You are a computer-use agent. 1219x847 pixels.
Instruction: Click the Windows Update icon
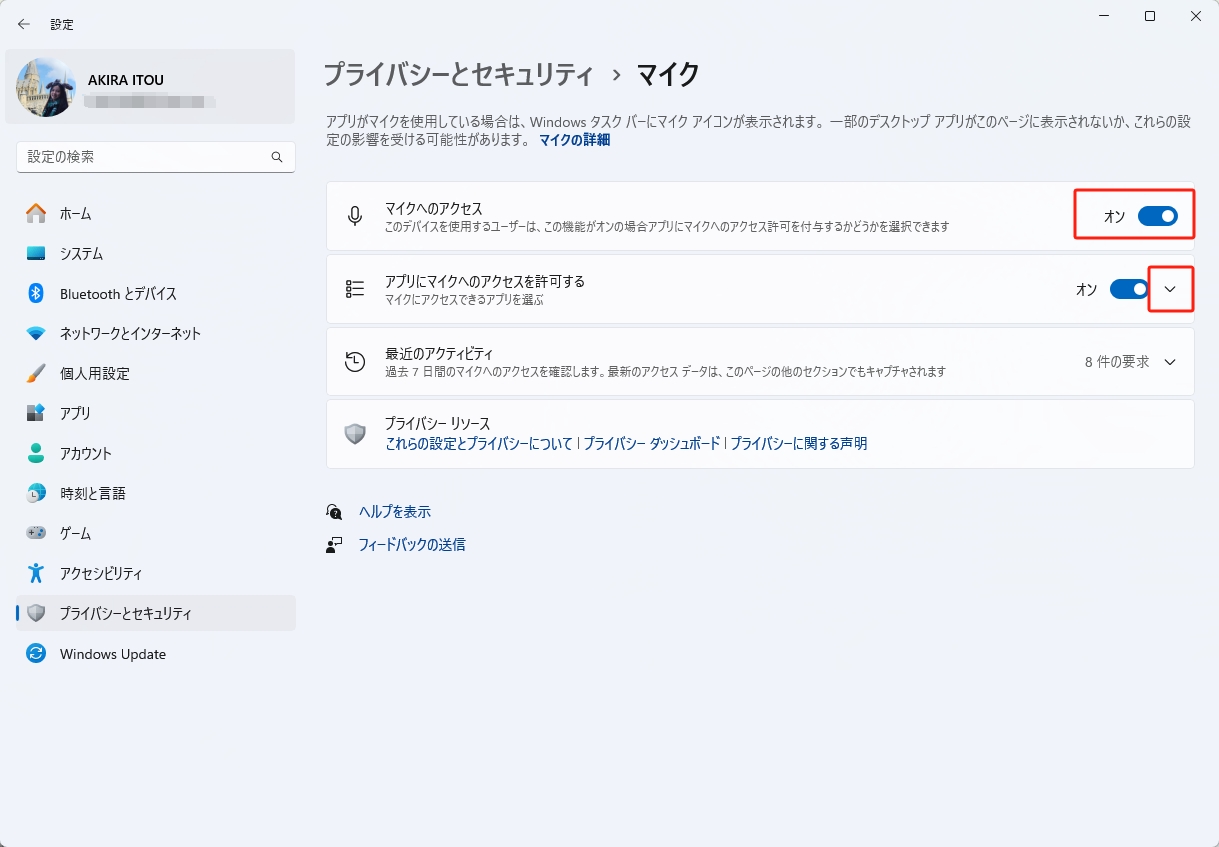coord(36,654)
